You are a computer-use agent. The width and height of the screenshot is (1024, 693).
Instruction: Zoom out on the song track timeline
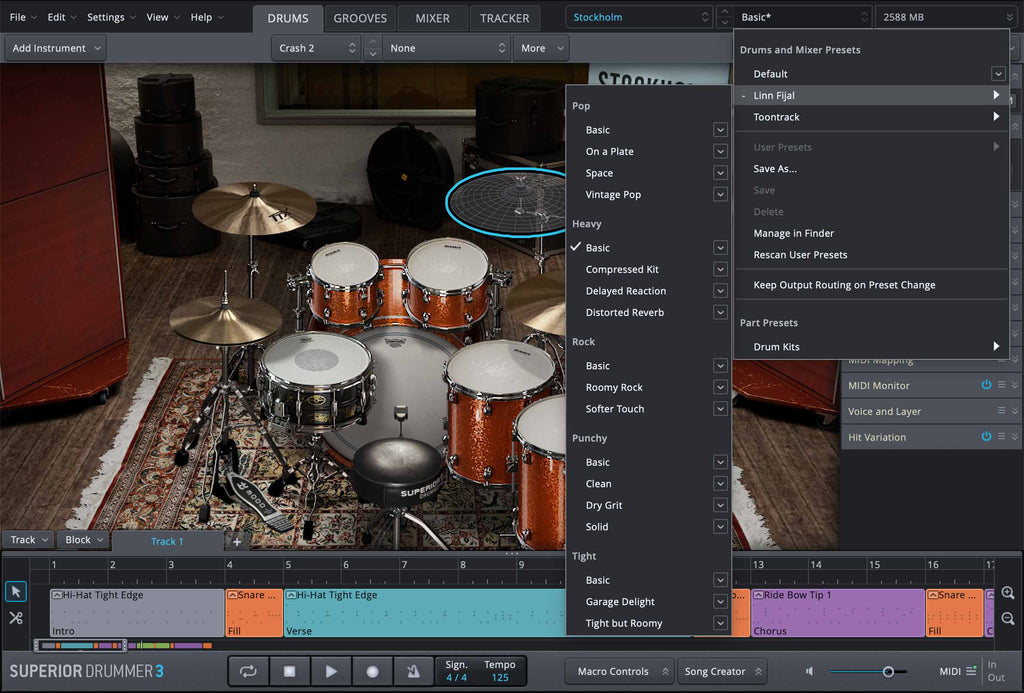[1008, 619]
